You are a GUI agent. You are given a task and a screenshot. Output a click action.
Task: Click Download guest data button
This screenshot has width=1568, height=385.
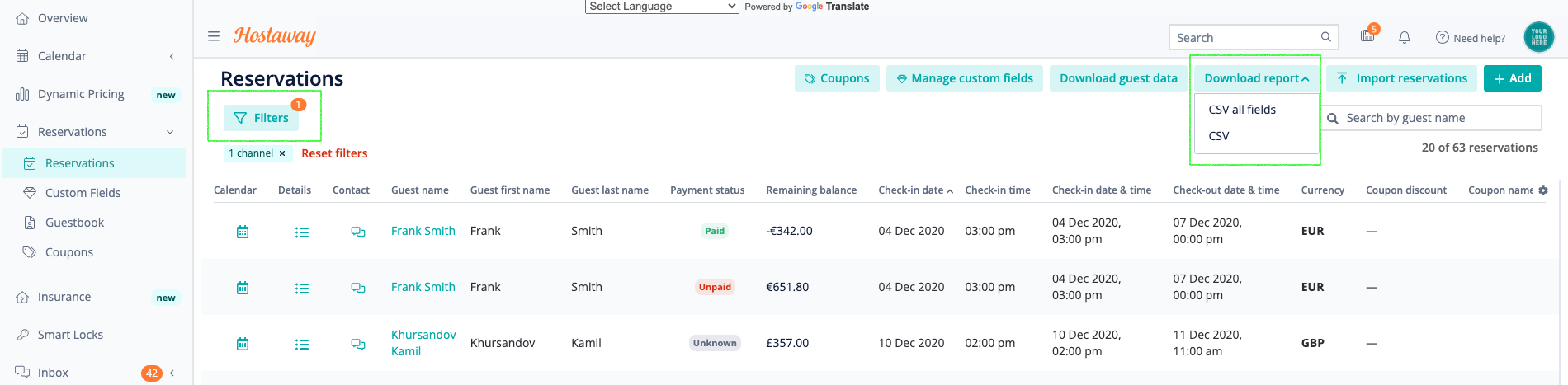pyautogui.click(x=1118, y=78)
